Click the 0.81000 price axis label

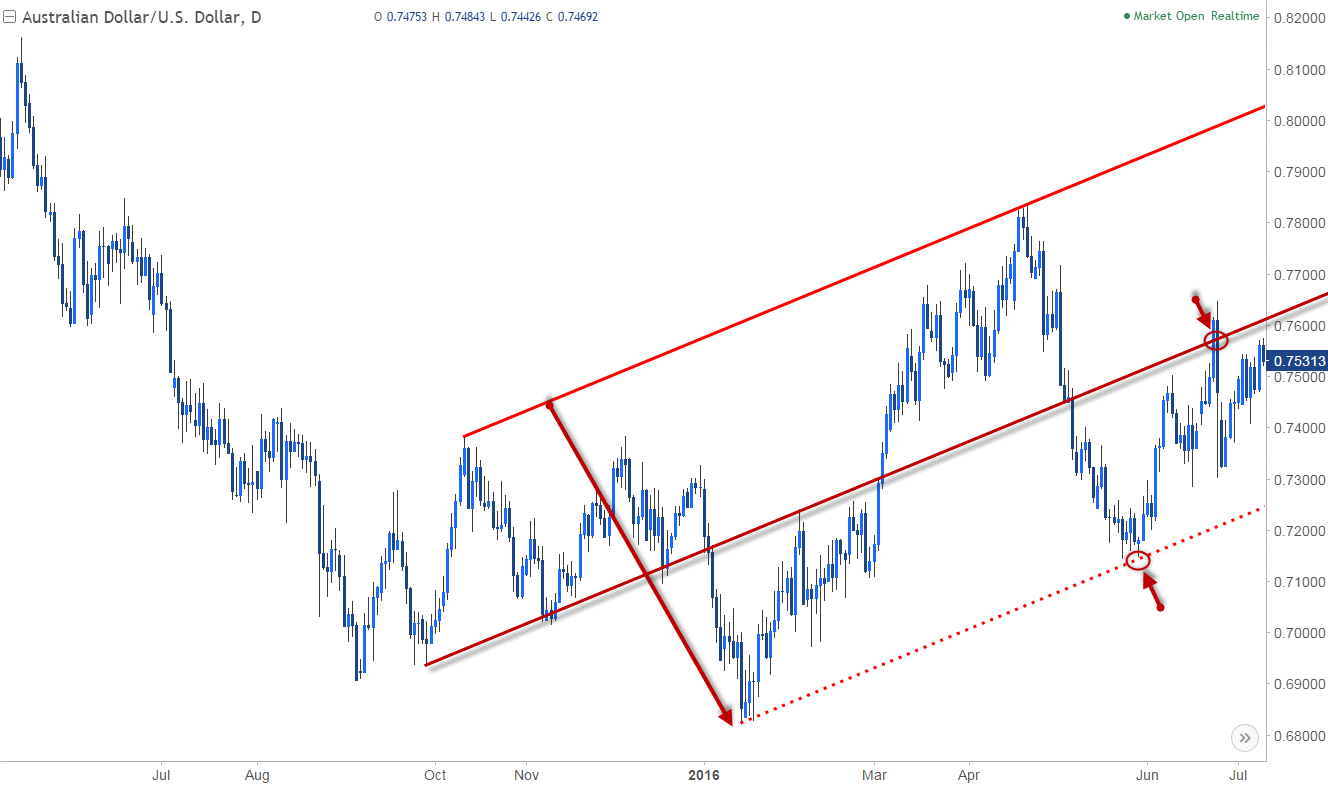[1298, 70]
